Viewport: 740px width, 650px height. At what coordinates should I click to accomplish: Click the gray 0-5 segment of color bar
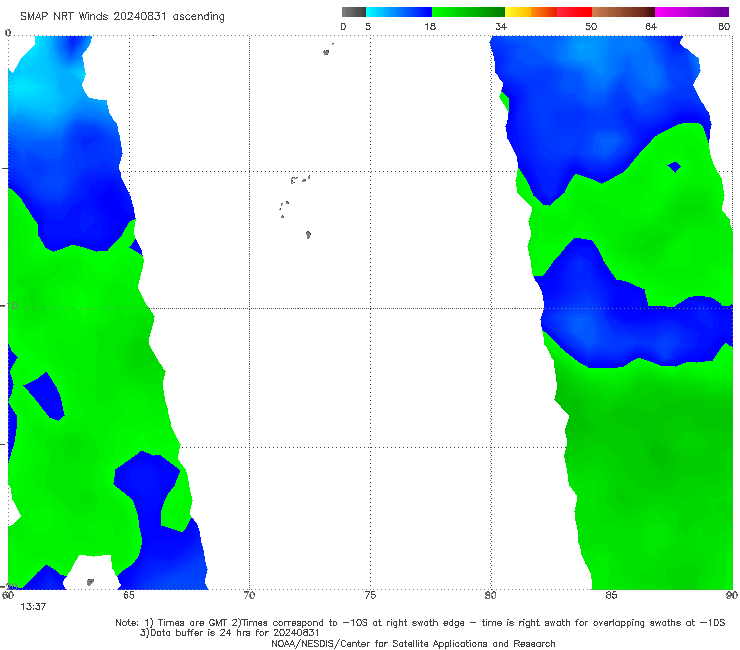coord(354,12)
